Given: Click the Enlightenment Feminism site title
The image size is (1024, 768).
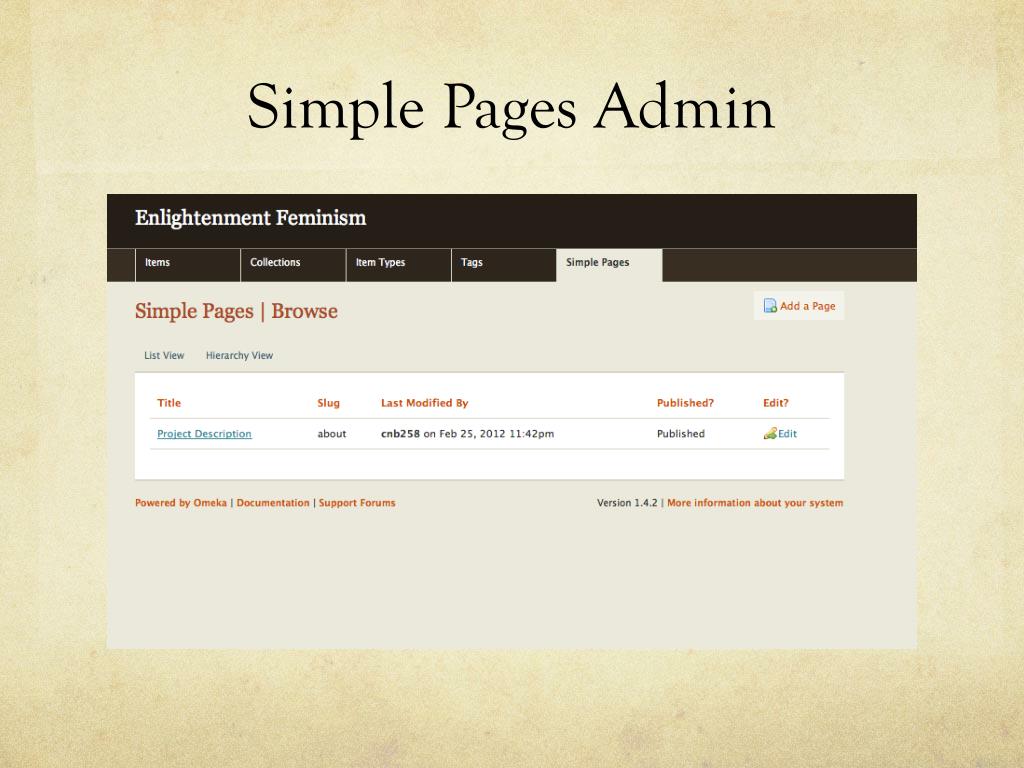Looking at the screenshot, I should (251, 217).
